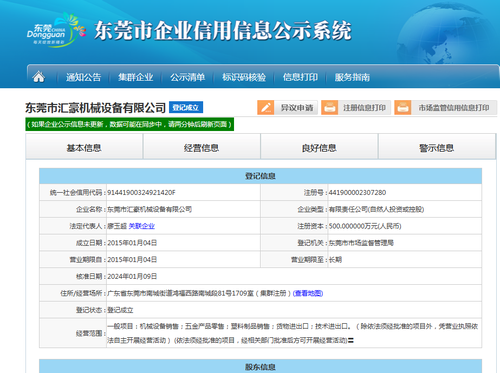Click the 关联企业 link
The height and width of the screenshot is (373, 500).
142,226
